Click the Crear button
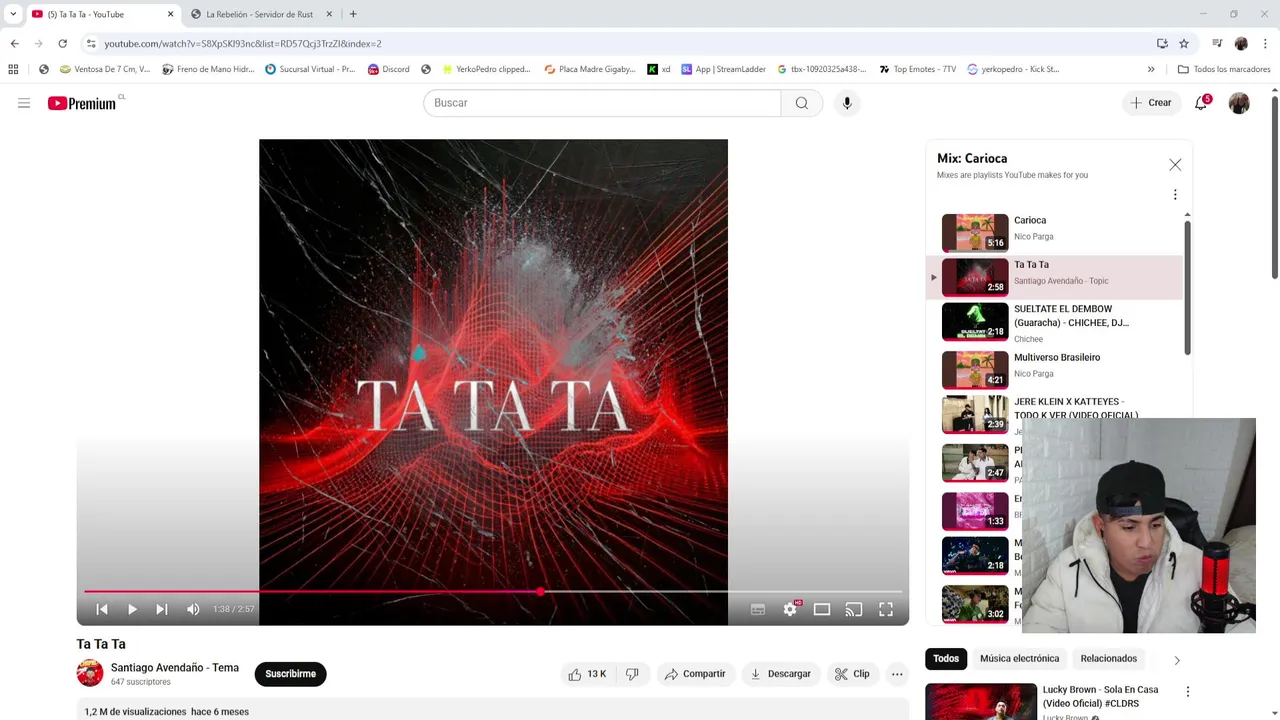 tap(1151, 103)
